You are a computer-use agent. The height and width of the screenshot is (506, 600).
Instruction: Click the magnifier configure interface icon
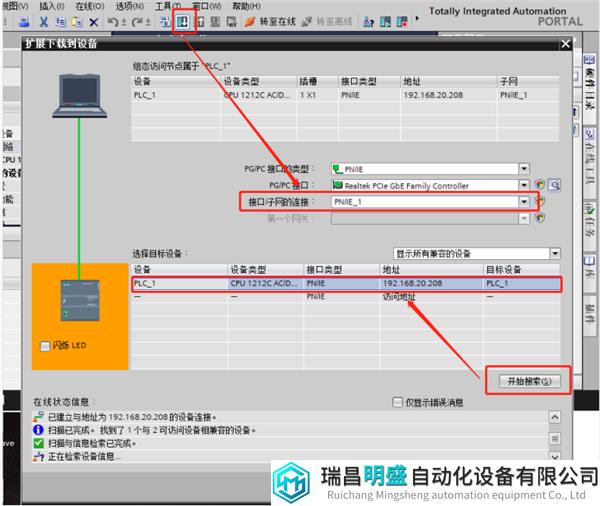[x=554, y=185]
